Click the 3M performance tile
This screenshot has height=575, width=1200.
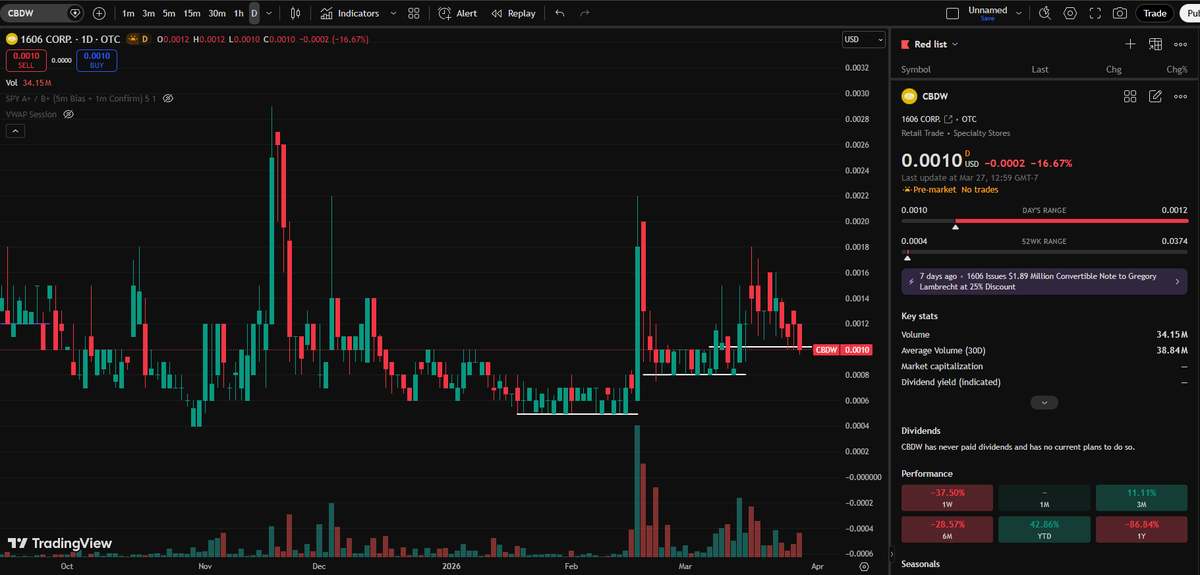tap(1142, 497)
